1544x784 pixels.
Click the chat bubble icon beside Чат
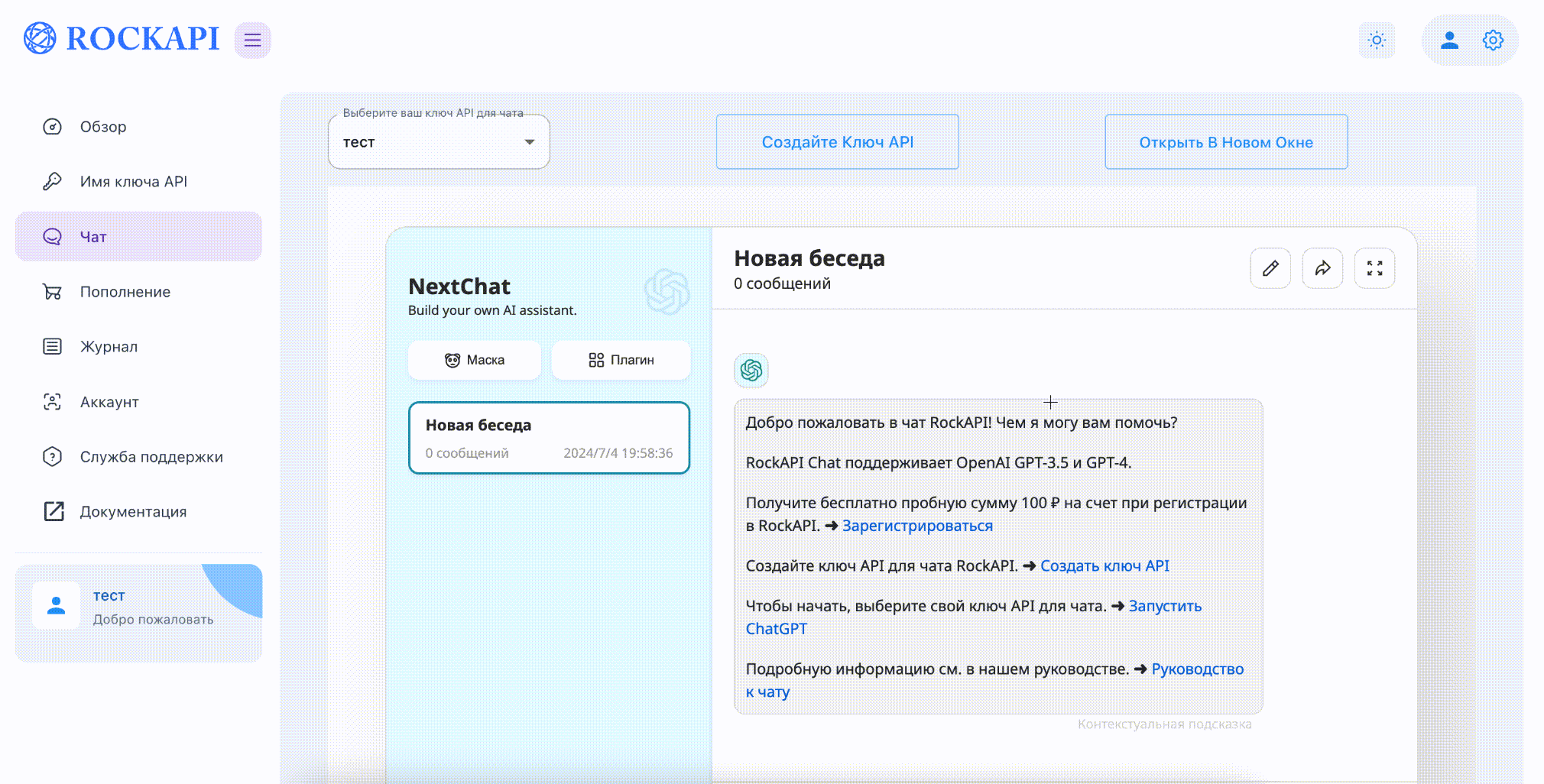point(52,237)
